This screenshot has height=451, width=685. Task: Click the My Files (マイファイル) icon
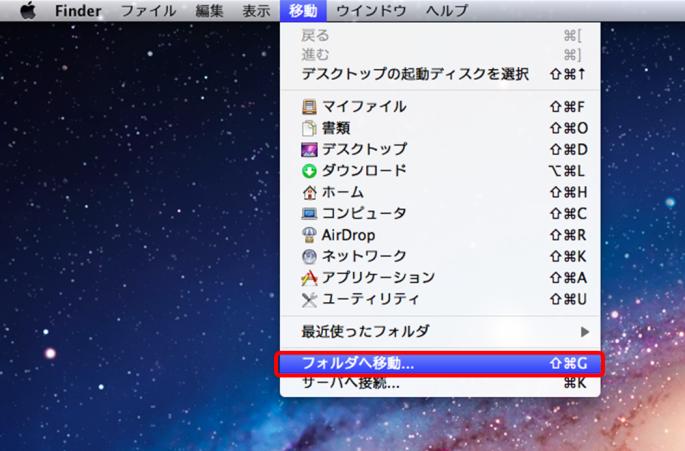[x=309, y=106]
